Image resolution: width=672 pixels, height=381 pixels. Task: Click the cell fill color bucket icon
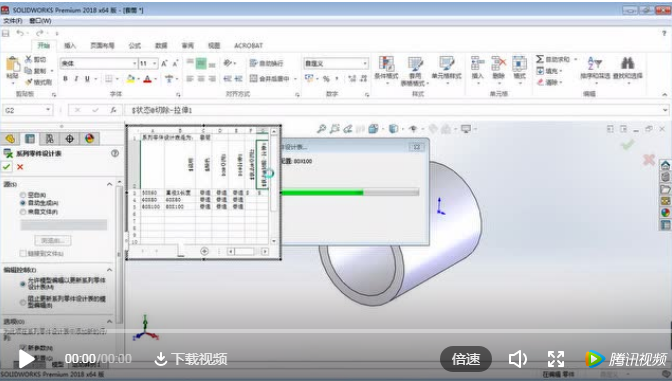(131, 78)
